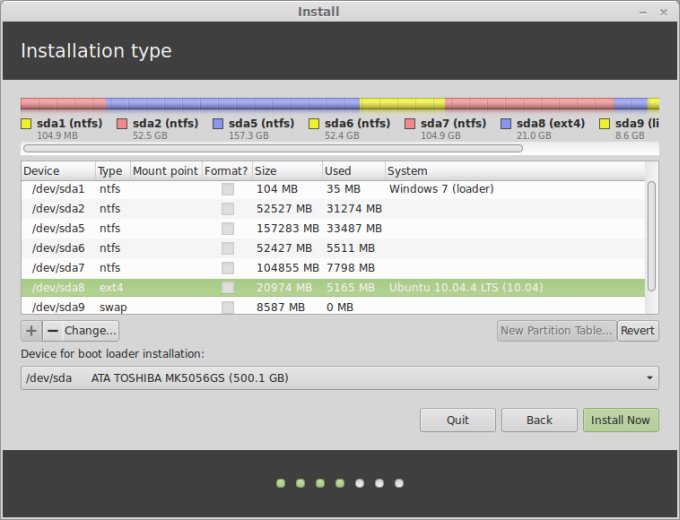This screenshot has height=520, width=680.
Task: Click the sda1 yellow legend swatch
Action: pos(27,124)
